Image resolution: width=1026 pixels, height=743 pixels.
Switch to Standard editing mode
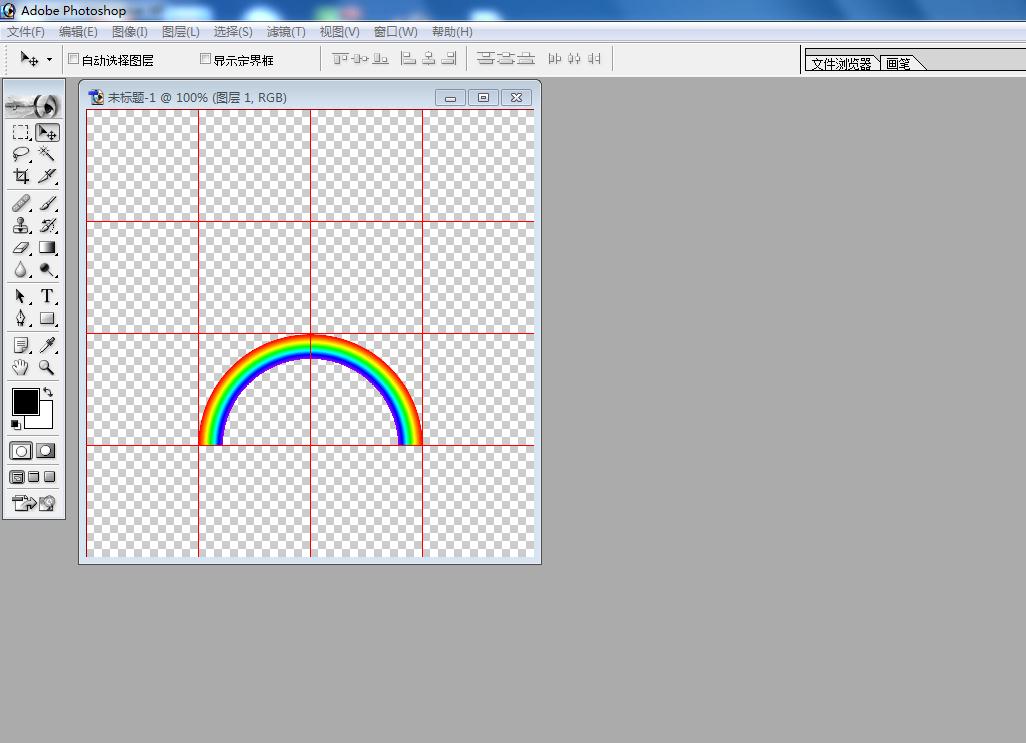(21, 451)
